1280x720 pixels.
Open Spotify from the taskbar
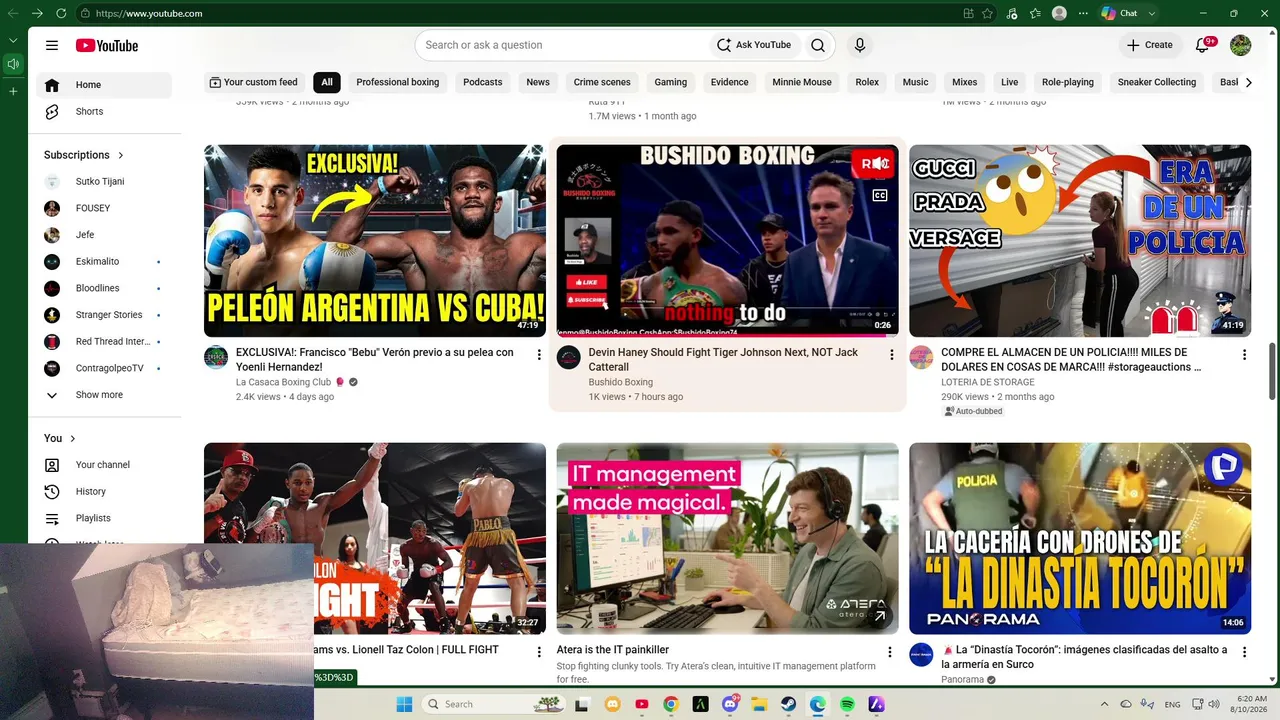847,704
